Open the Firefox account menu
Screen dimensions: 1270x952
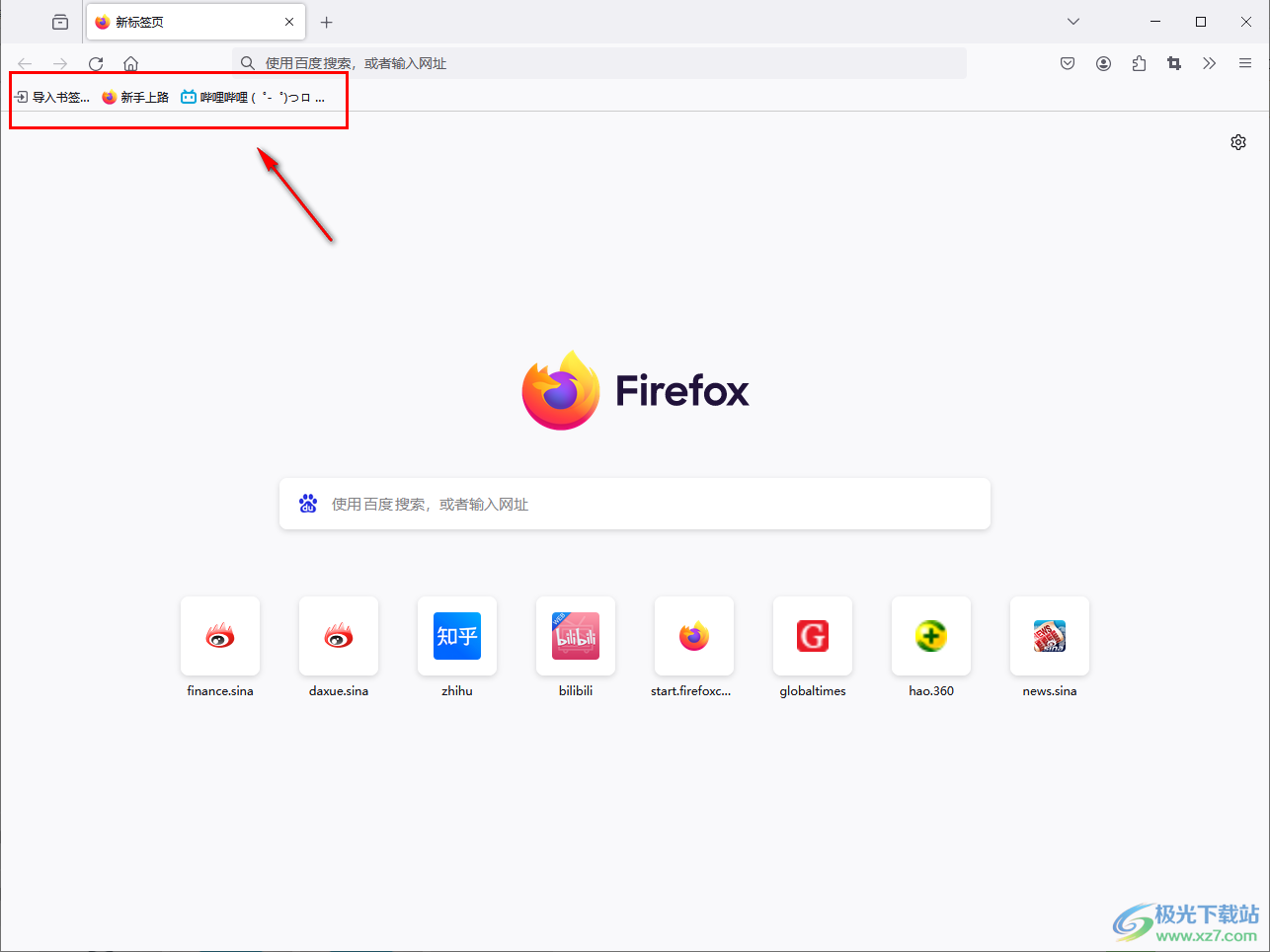[x=1103, y=63]
